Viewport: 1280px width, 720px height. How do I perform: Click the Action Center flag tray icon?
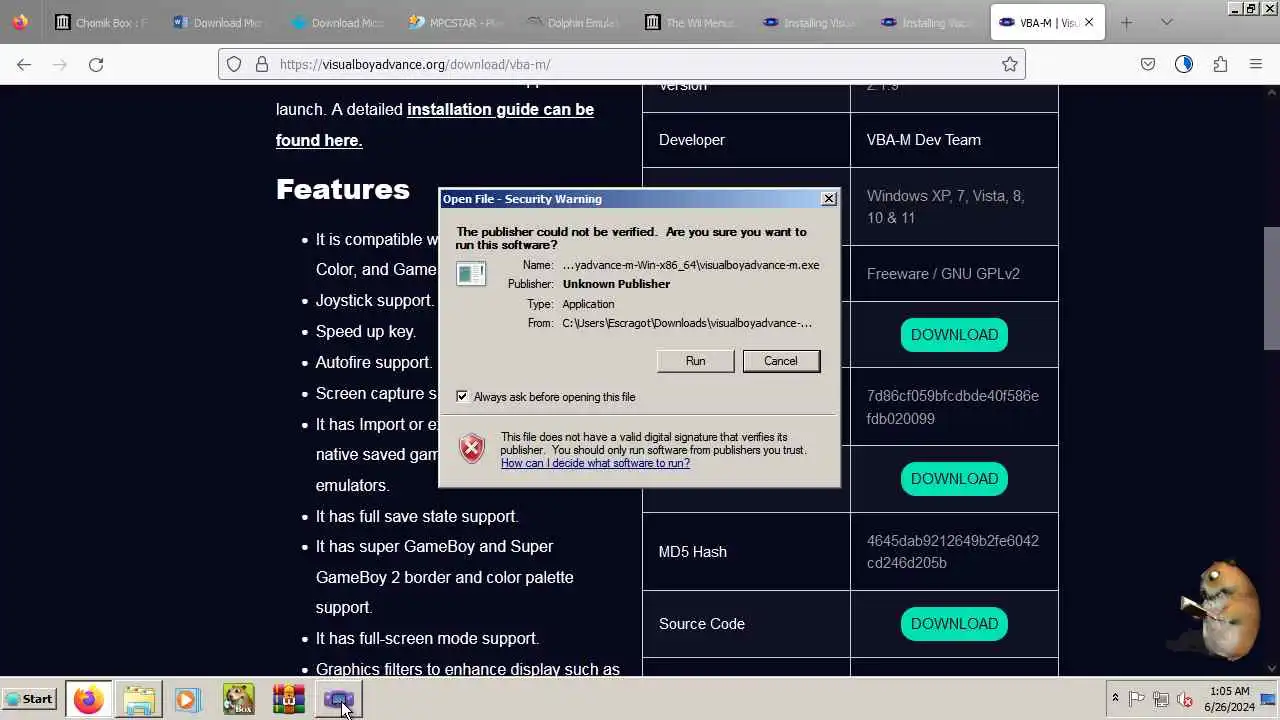pos(1137,699)
